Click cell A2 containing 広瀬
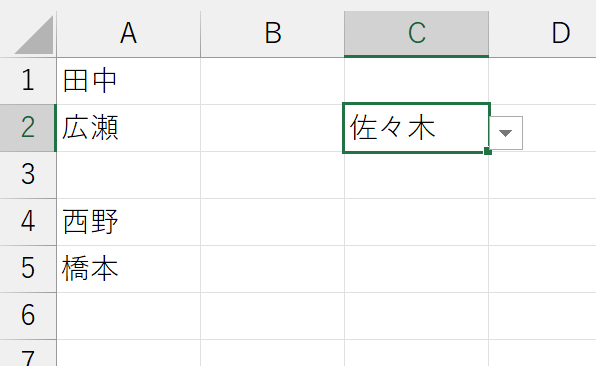Screen dimensions: 596x366 [128, 128]
